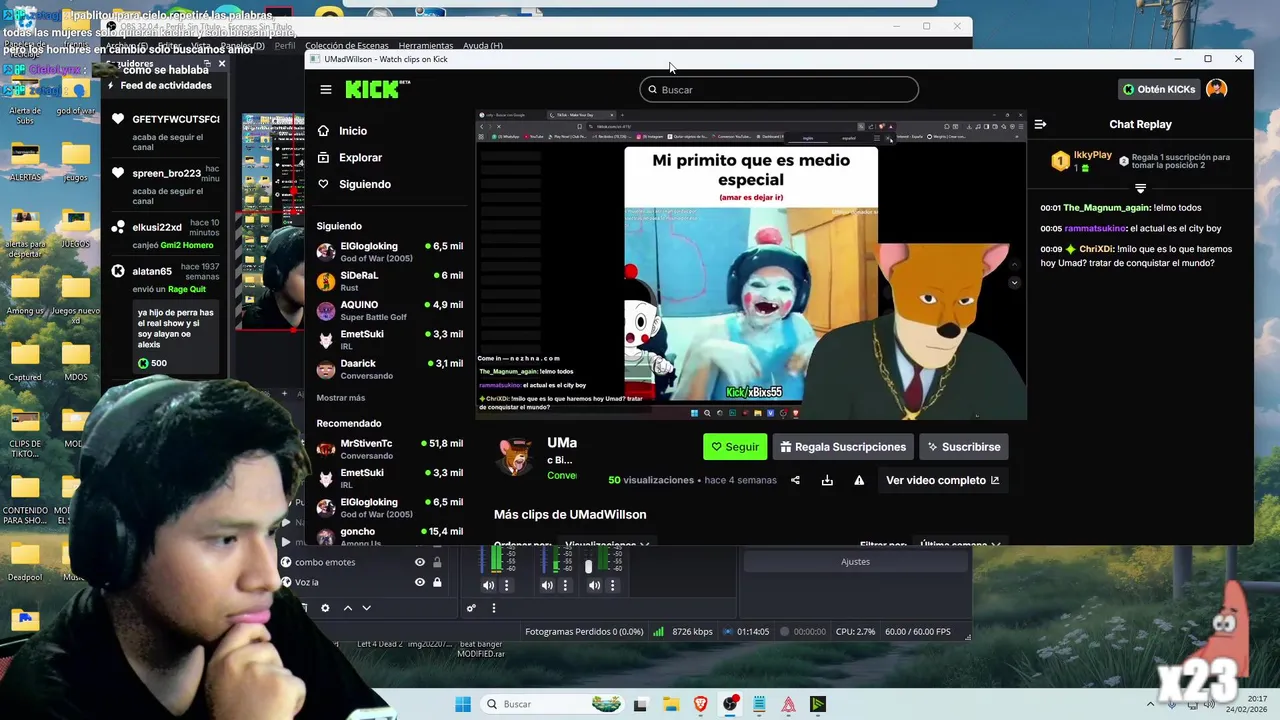Screen dimensions: 1280x720
Task: Download the clip with download icon
Action: [827, 480]
